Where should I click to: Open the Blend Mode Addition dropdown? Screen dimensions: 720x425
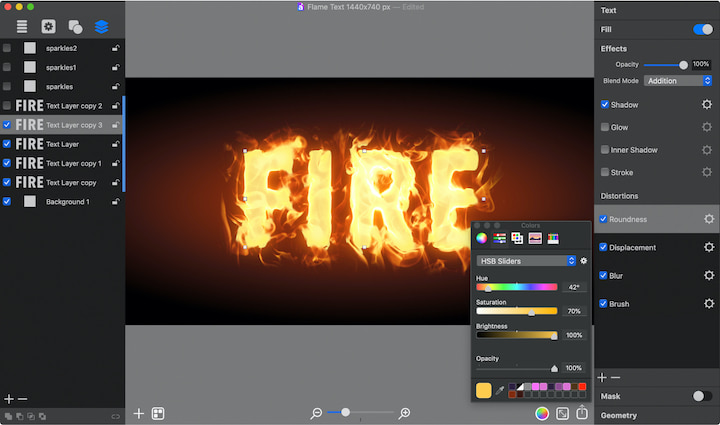(678, 81)
